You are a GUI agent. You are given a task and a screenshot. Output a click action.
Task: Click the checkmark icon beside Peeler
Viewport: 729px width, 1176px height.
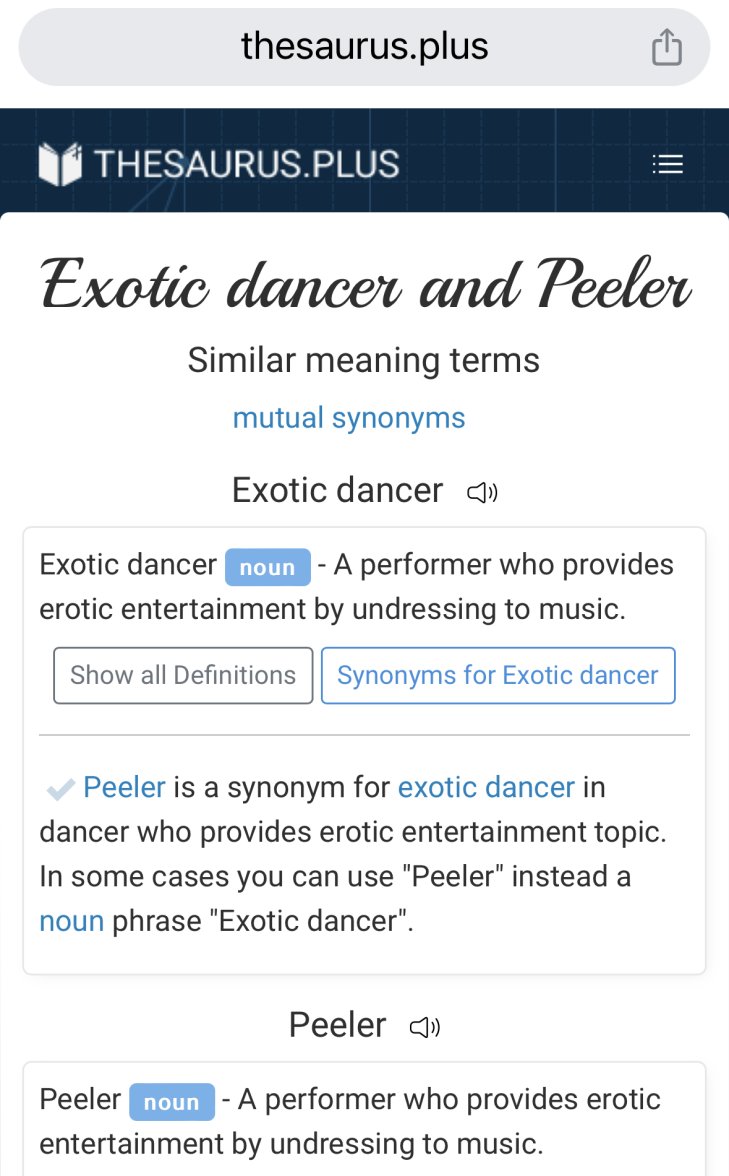click(60, 789)
